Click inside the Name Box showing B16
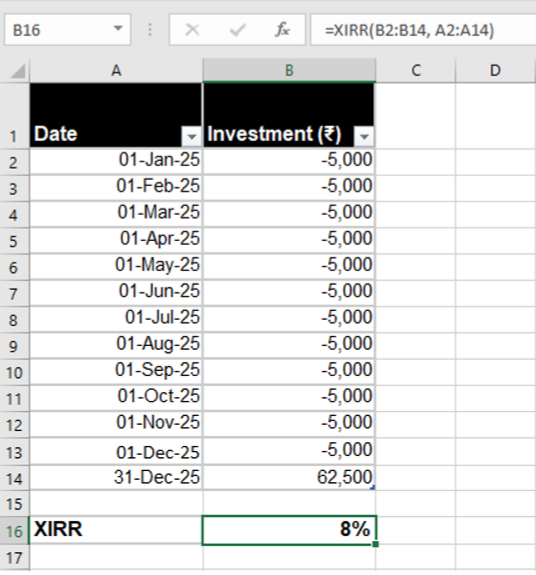 coord(67,30)
